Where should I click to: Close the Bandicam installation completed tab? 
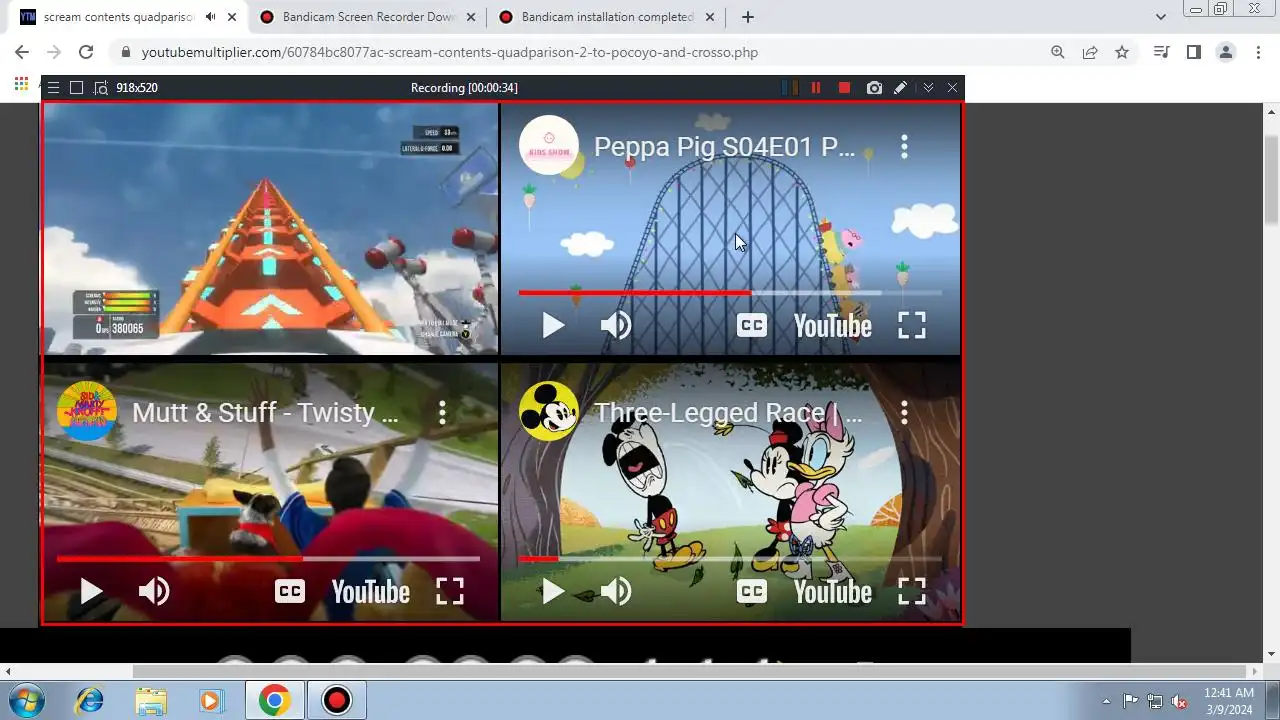coord(709,17)
